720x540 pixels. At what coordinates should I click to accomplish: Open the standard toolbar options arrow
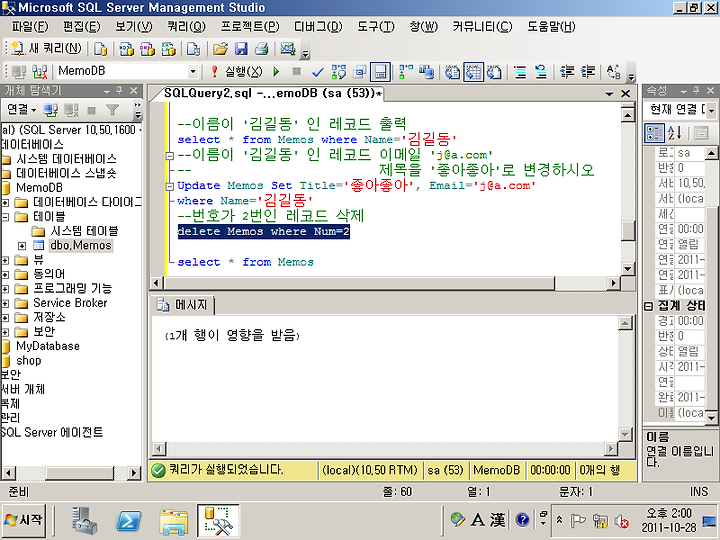[x=305, y=52]
